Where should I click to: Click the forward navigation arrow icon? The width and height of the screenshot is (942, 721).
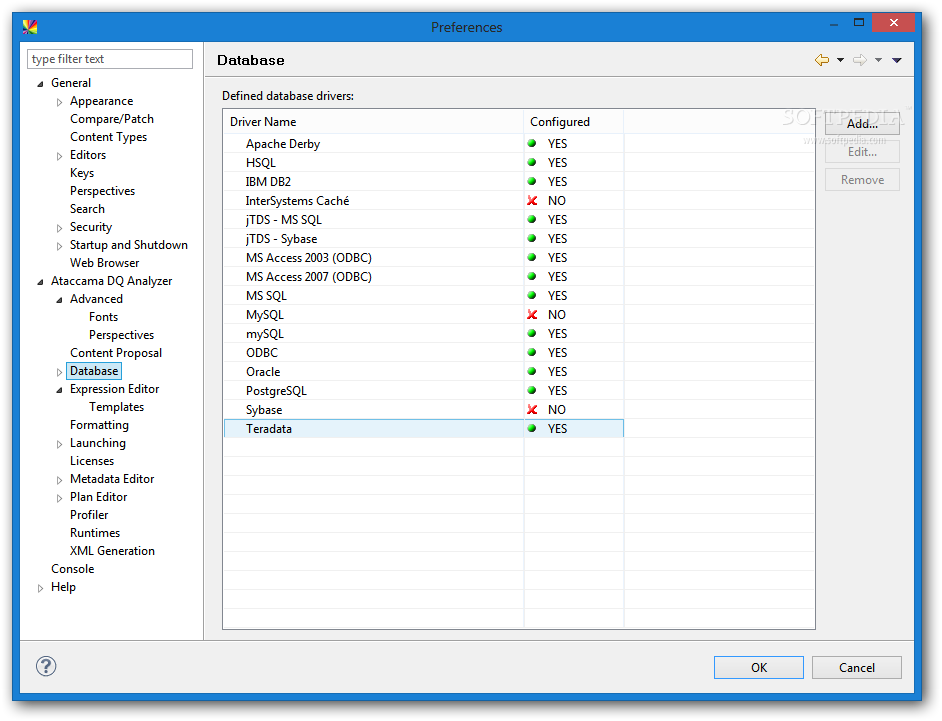pos(860,60)
